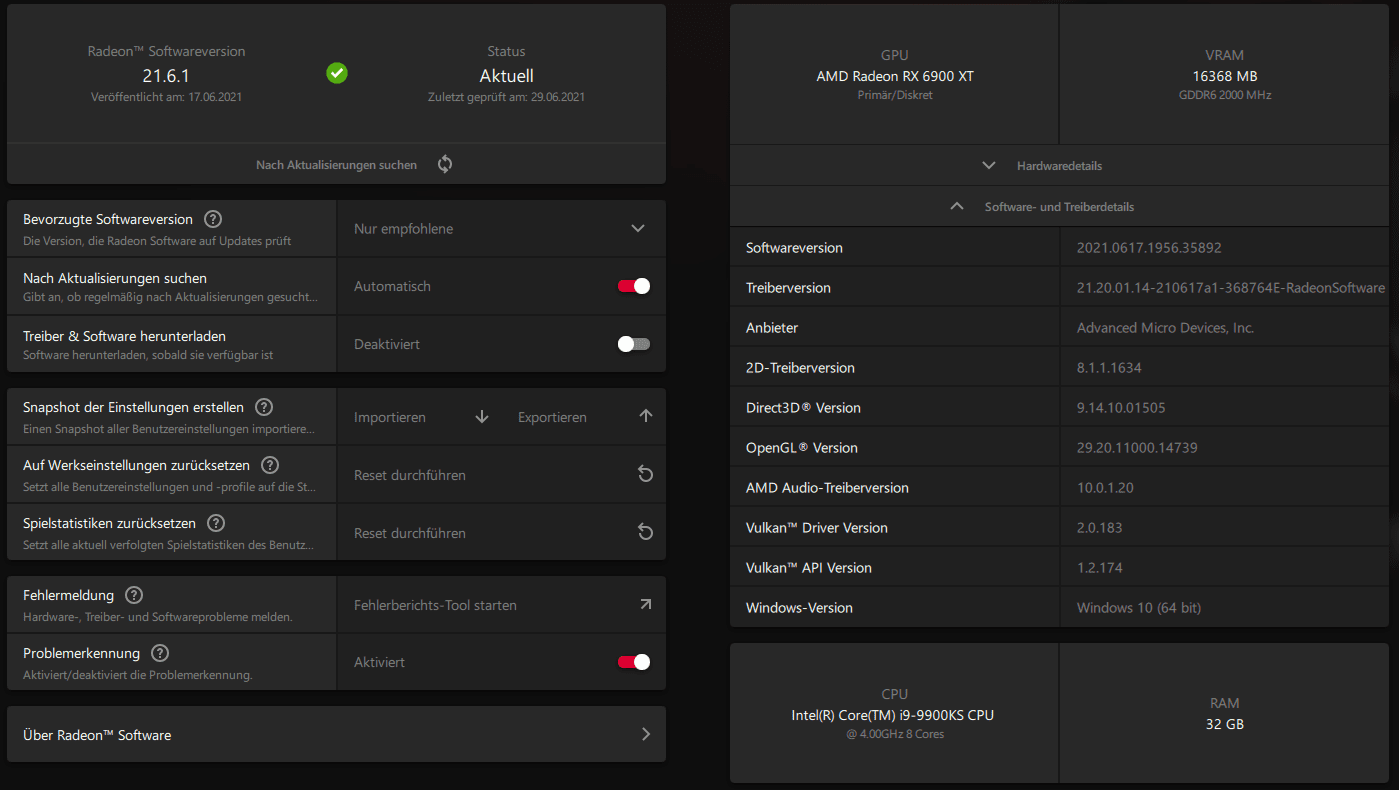Click the Bevorzugte Softwareversion label
Screen dimensions: 1399x790
click(108, 219)
